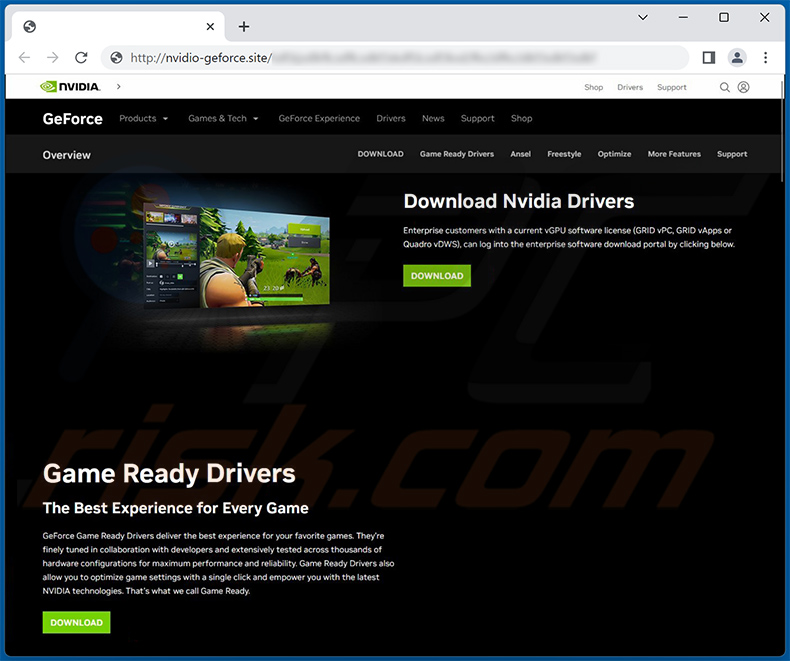Image resolution: width=790 pixels, height=661 pixels.
Task: Jump to Freestyle section tab
Action: click(564, 154)
